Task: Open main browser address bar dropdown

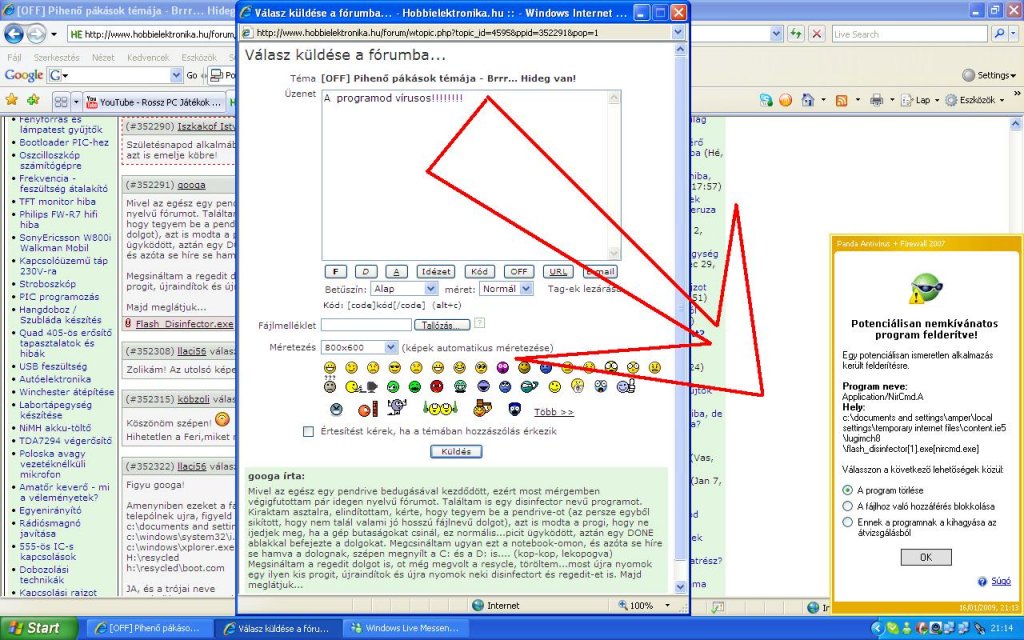Action: pos(776,34)
